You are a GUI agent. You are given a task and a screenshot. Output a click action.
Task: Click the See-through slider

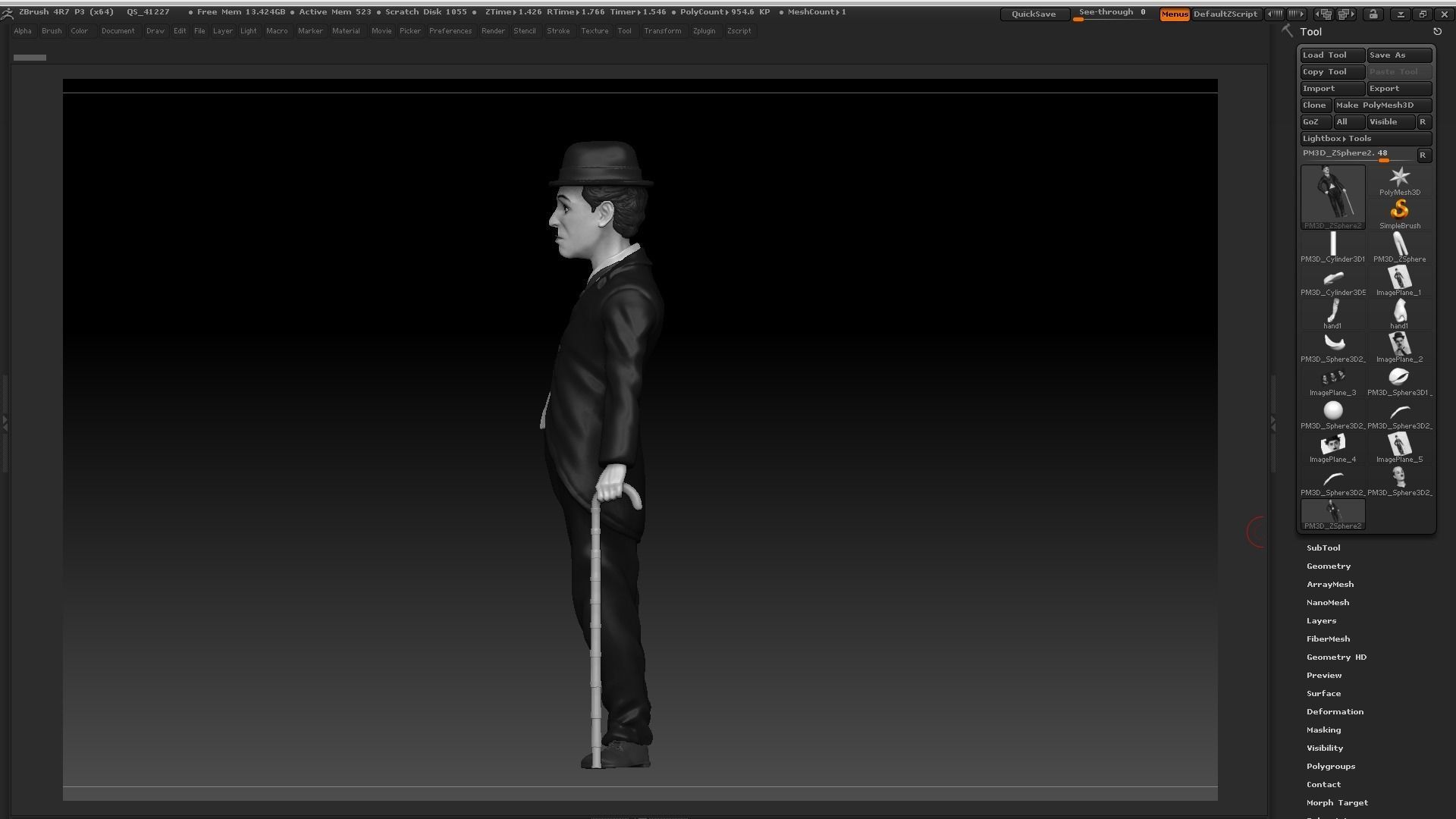tap(1112, 14)
